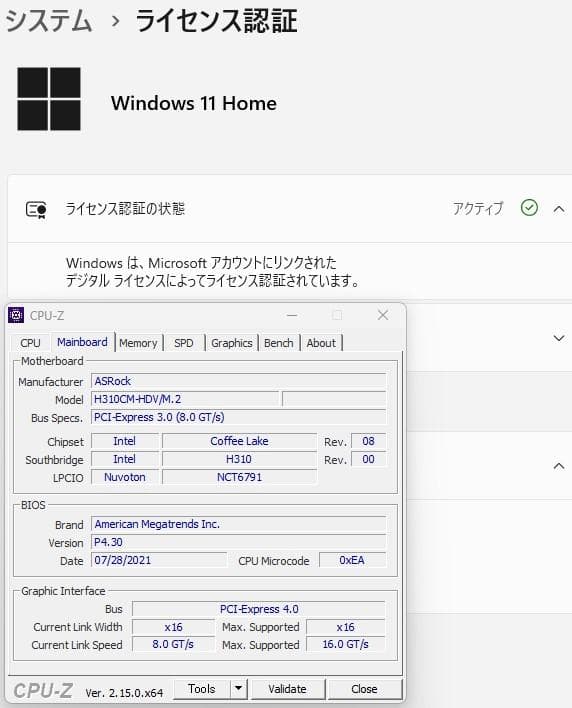The width and height of the screenshot is (572, 708).
Task: Click the Nuvoton LPCIO vendor field
Action: click(125, 477)
